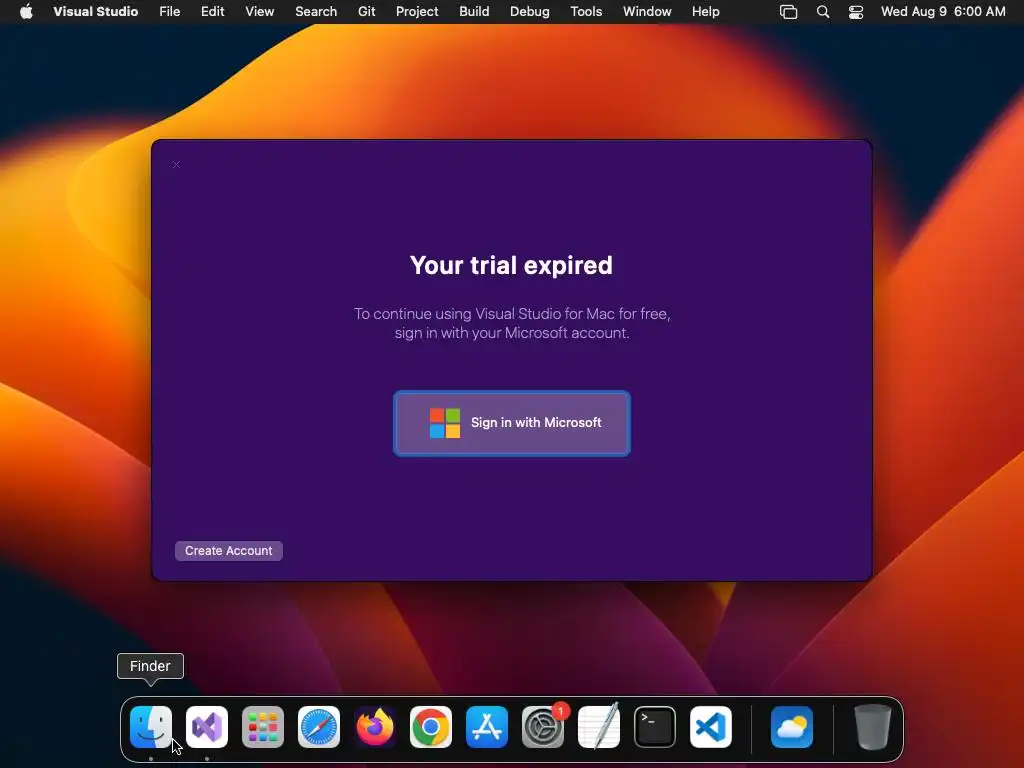The height and width of the screenshot is (768, 1024).
Task: Open the Edit menu
Action: (x=212, y=12)
